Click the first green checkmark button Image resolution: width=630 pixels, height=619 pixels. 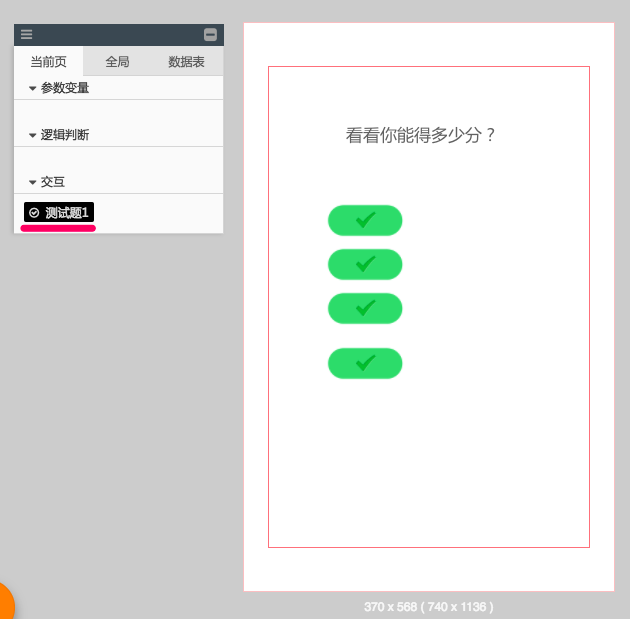click(x=365, y=220)
